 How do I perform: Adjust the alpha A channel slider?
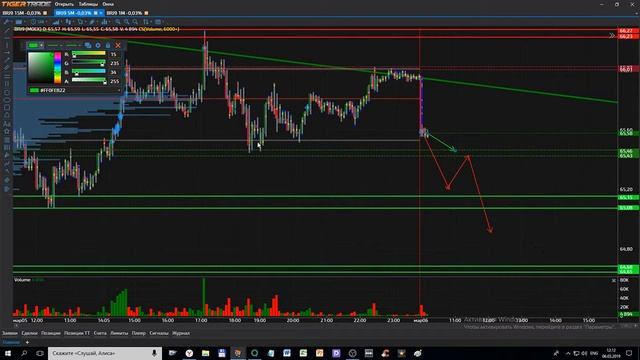(89, 81)
